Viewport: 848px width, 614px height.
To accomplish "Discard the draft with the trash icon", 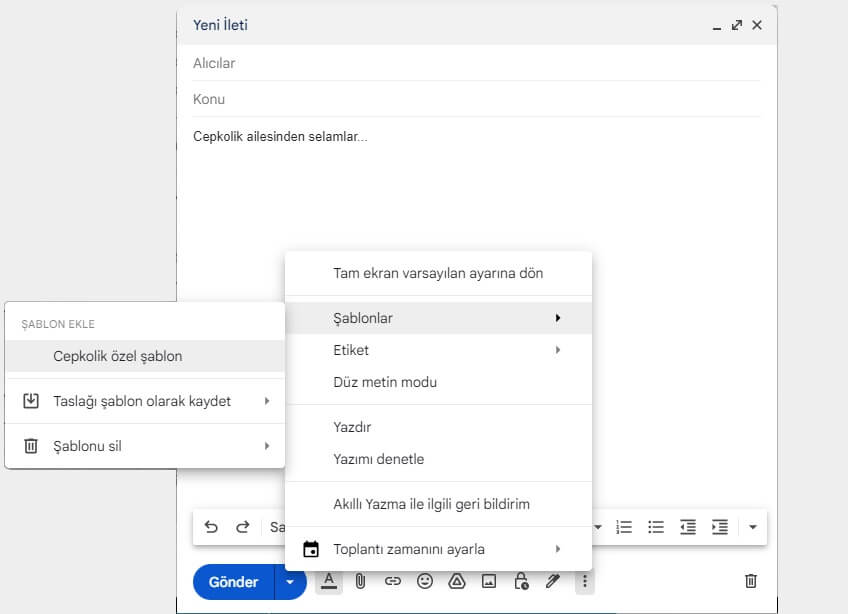I will [x=751, y=581].
